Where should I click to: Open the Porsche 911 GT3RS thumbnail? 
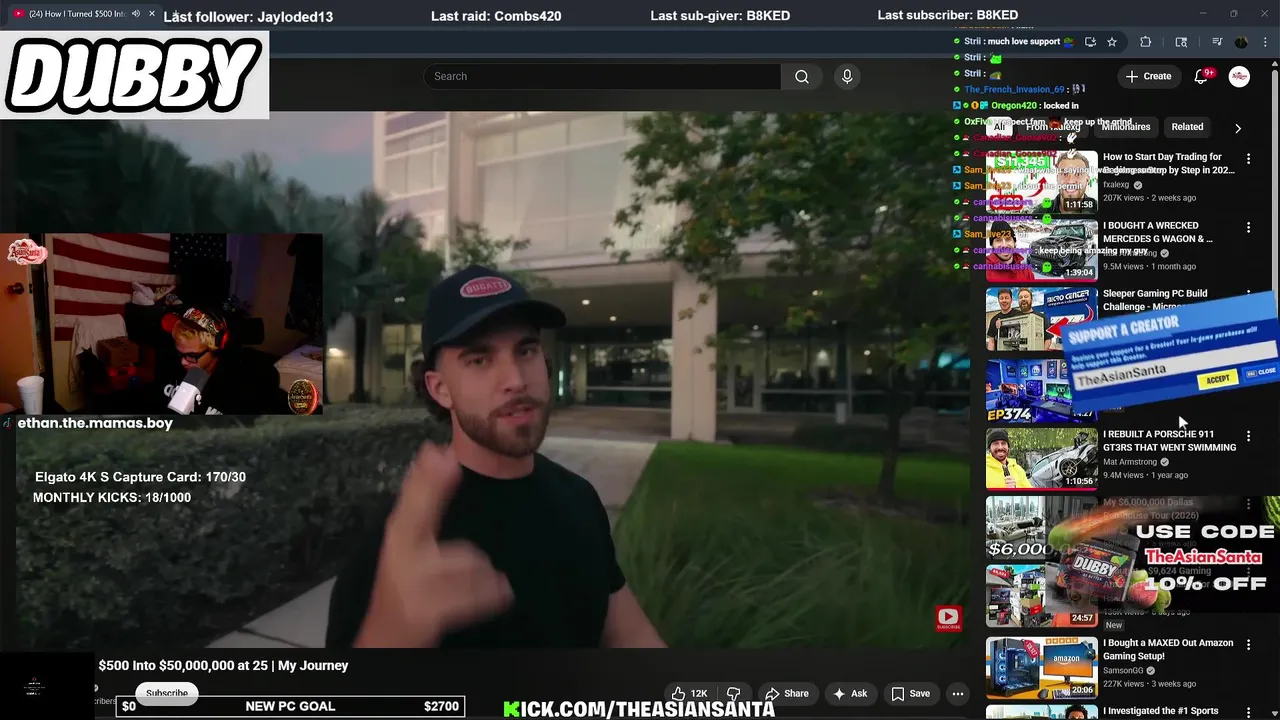[x=1041, y=458]
